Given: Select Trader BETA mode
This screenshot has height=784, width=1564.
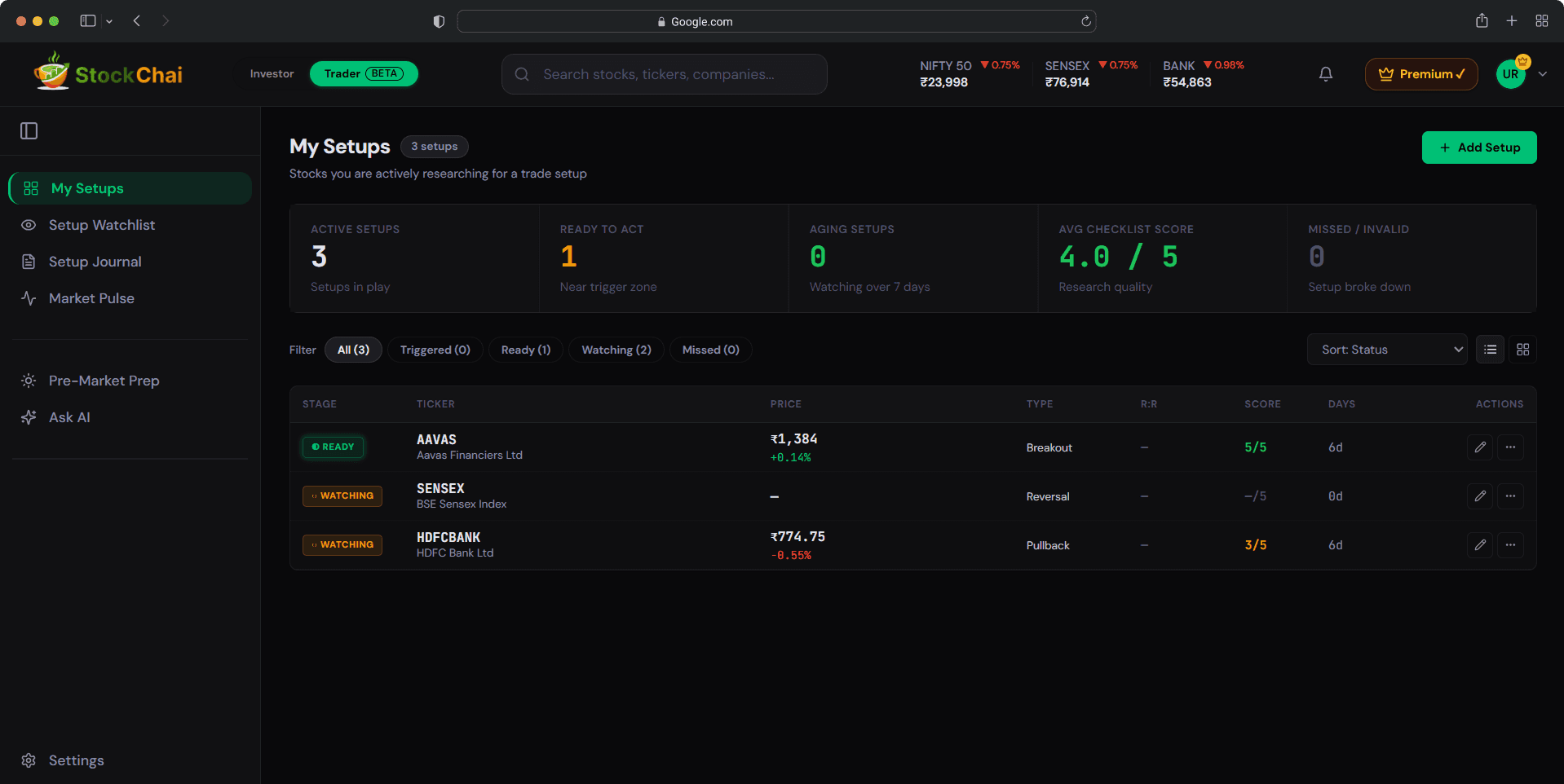Looking at the screenshot, I should (x=364, y=73).
